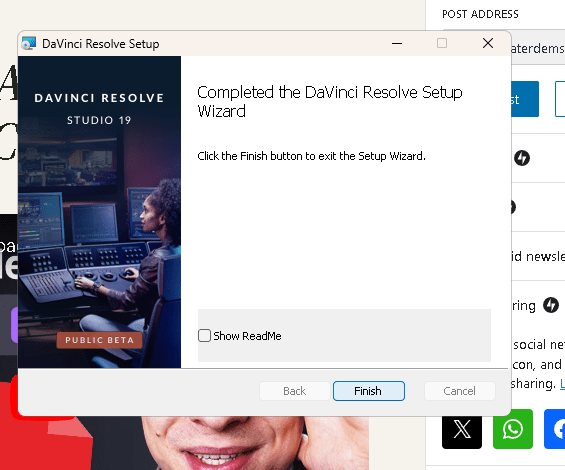
Task: Click the smiling face photo behind the dialog
Action: click(254, 443)
